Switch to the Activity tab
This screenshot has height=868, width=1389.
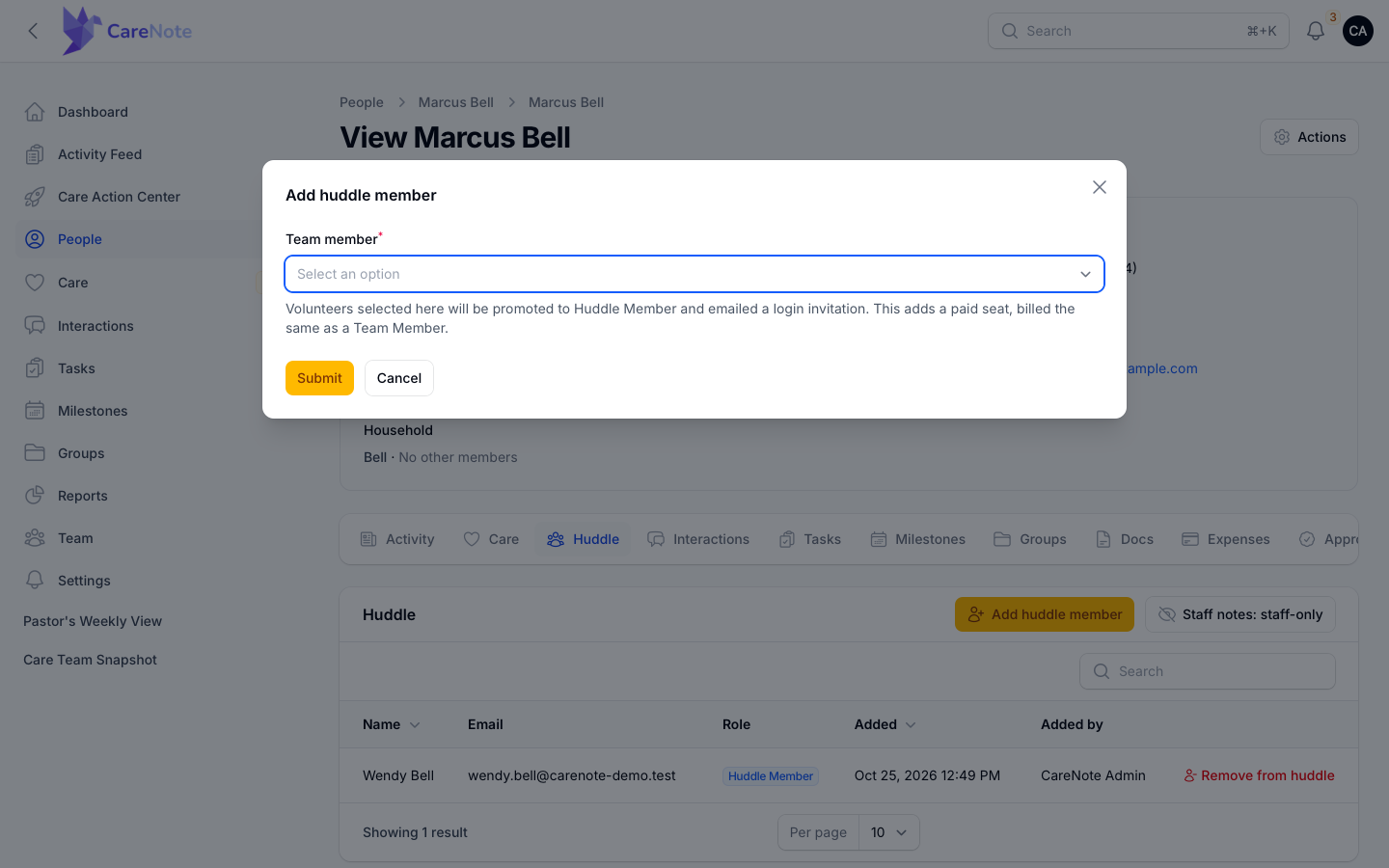coord(397,539)
